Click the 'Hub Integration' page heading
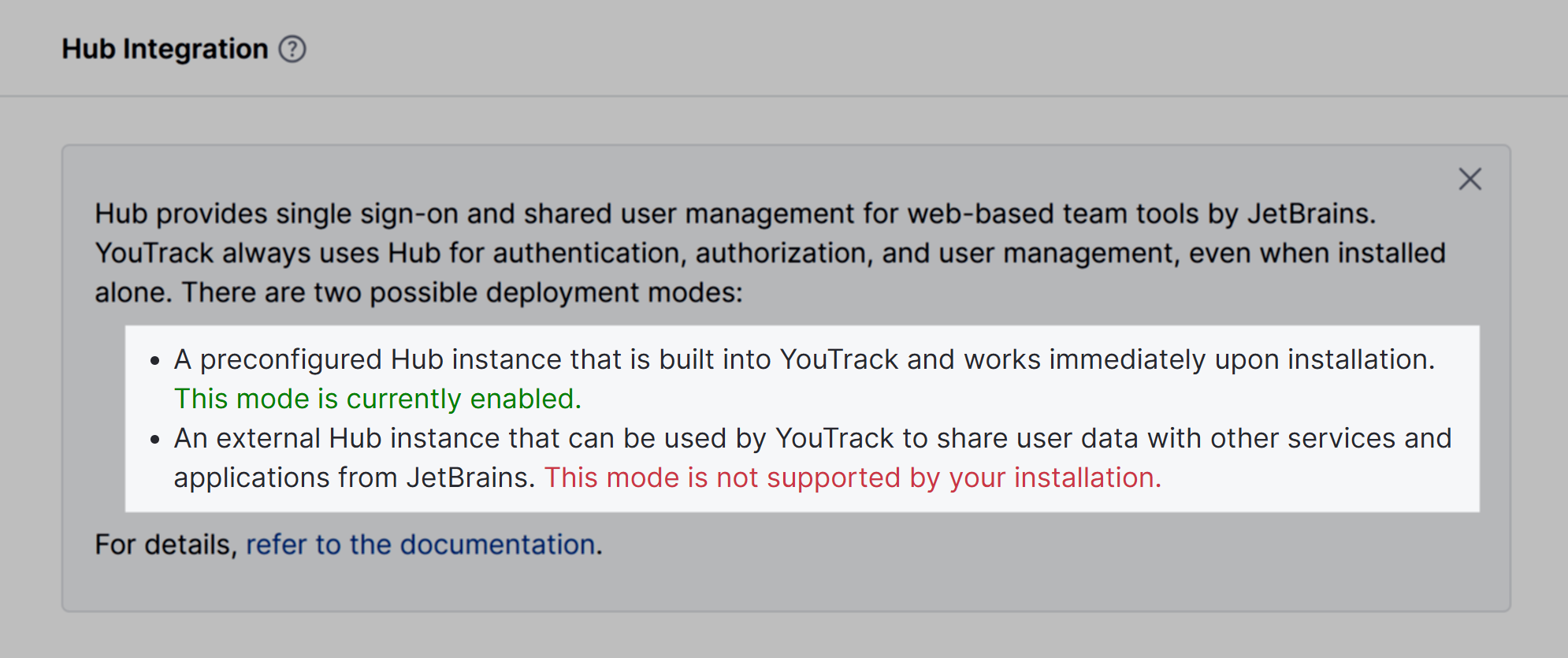Screen dimensions: 1568x658 [x=165, y=49]
